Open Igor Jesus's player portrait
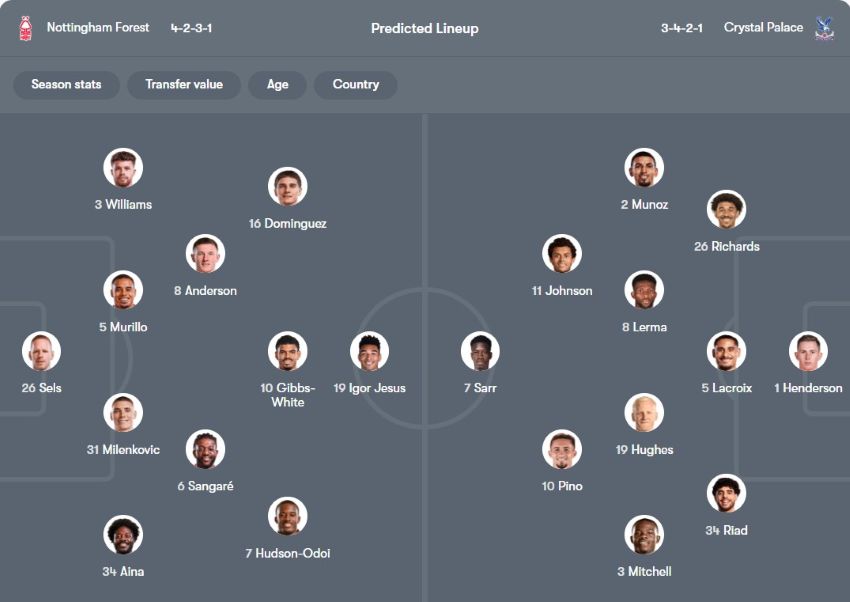850x602 pixels. click(x=369, y=352)
